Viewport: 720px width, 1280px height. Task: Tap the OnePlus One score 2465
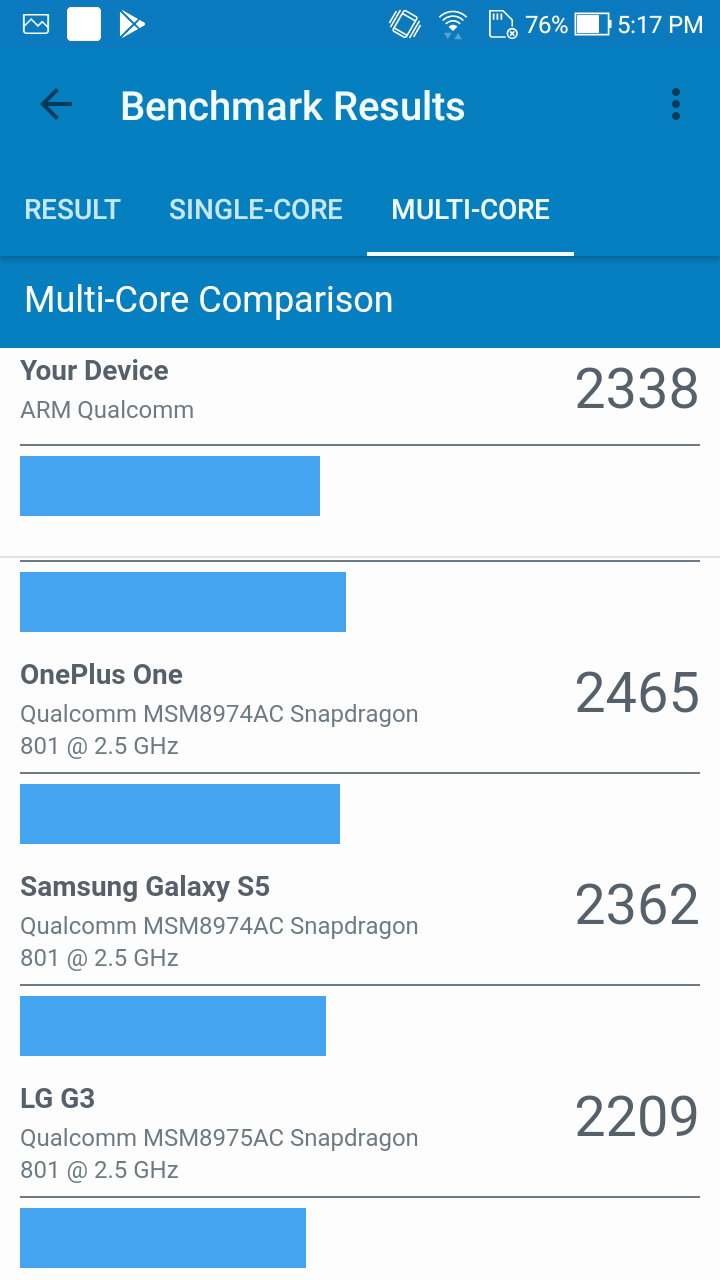[x=637, y=693]
